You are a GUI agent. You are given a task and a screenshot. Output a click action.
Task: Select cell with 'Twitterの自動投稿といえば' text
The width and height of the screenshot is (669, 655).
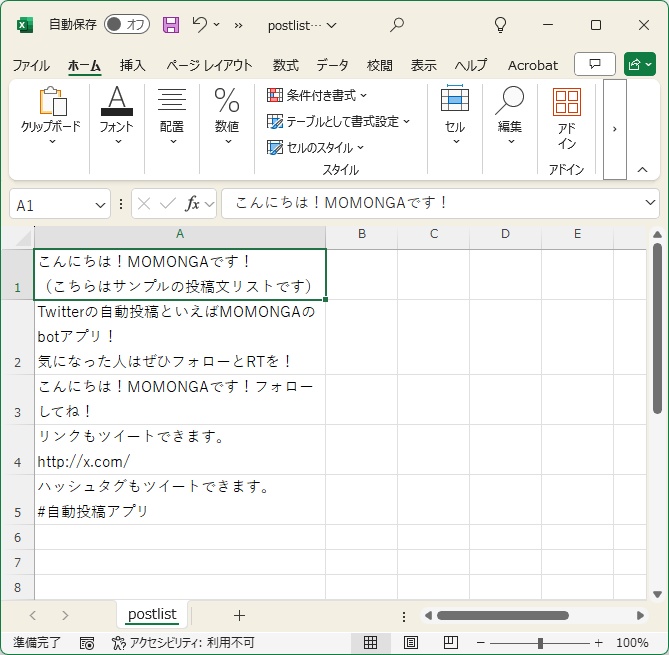[x=180, y=337]
